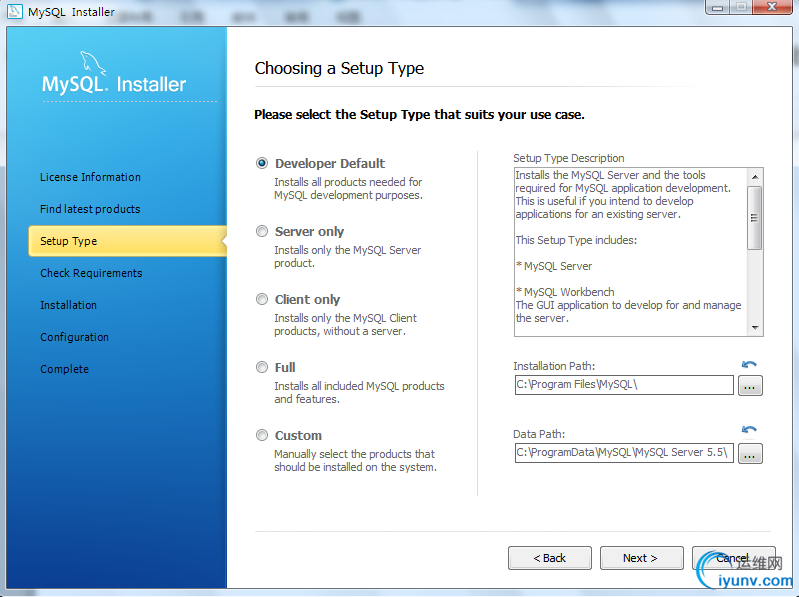
Task: Open Complete step in sidebar
Action: tap(64, 369)
